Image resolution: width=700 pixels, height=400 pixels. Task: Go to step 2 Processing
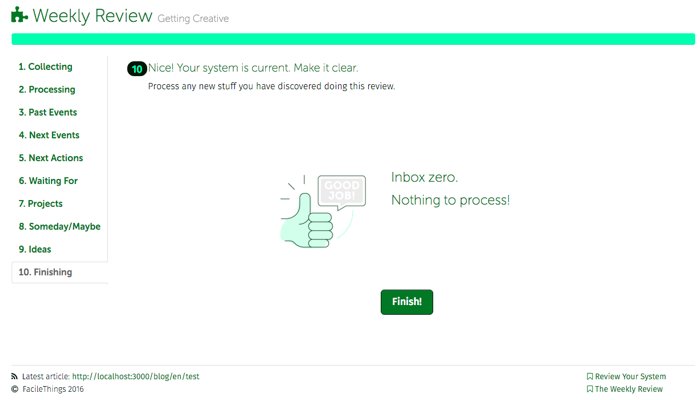click(x=47, y=89)
